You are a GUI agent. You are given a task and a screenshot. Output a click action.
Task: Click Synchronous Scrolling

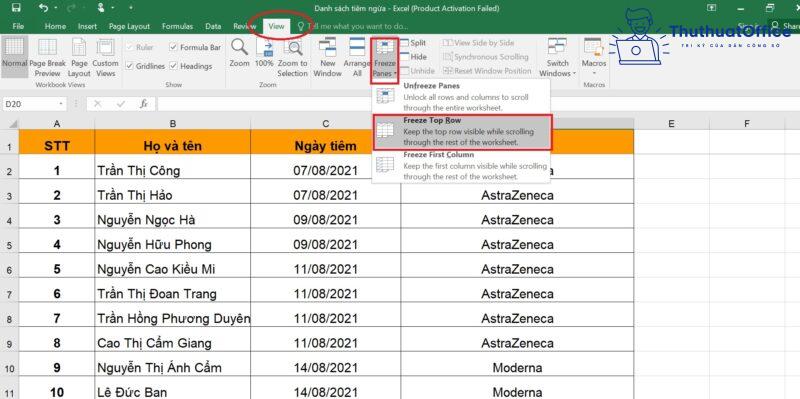pos(486,57)
